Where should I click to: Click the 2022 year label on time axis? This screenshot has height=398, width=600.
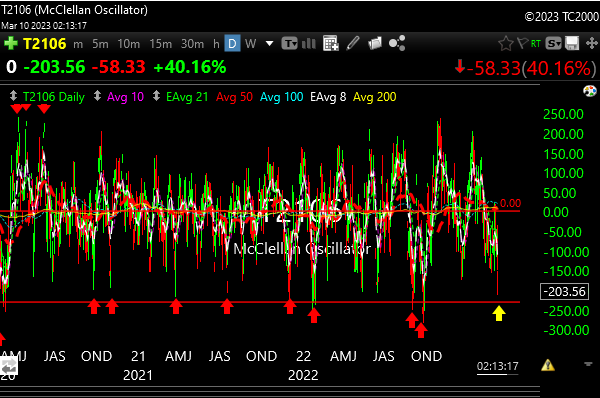303,375
